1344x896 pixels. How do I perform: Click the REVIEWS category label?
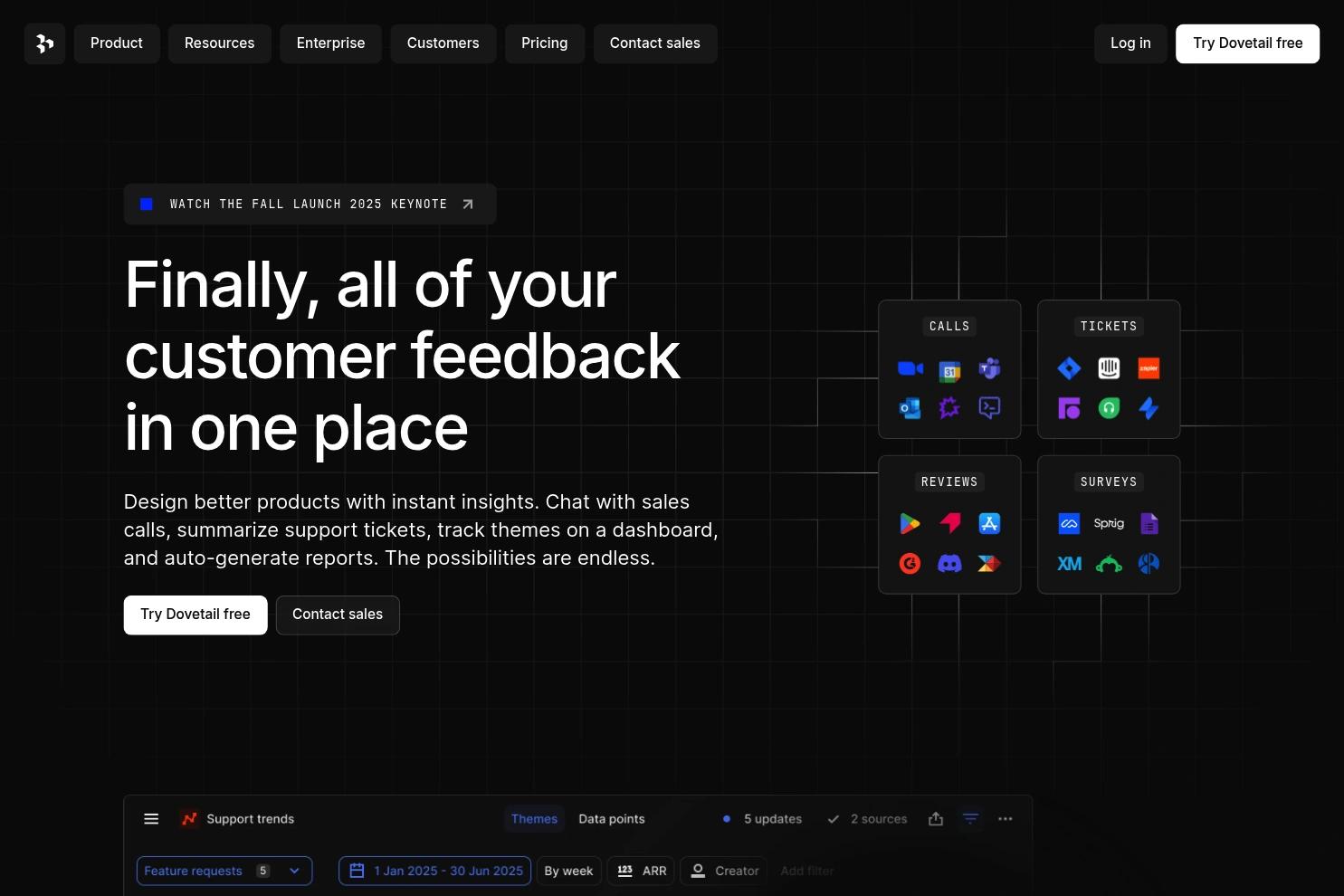coord(949,481)
